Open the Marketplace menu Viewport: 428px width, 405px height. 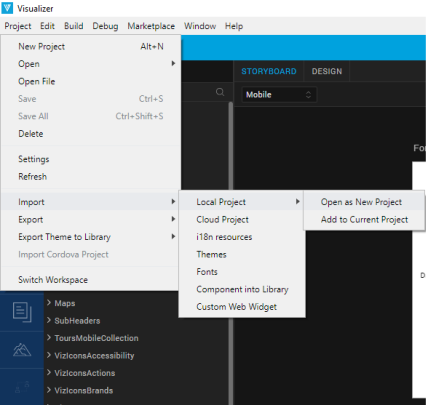tap(151, 26)
